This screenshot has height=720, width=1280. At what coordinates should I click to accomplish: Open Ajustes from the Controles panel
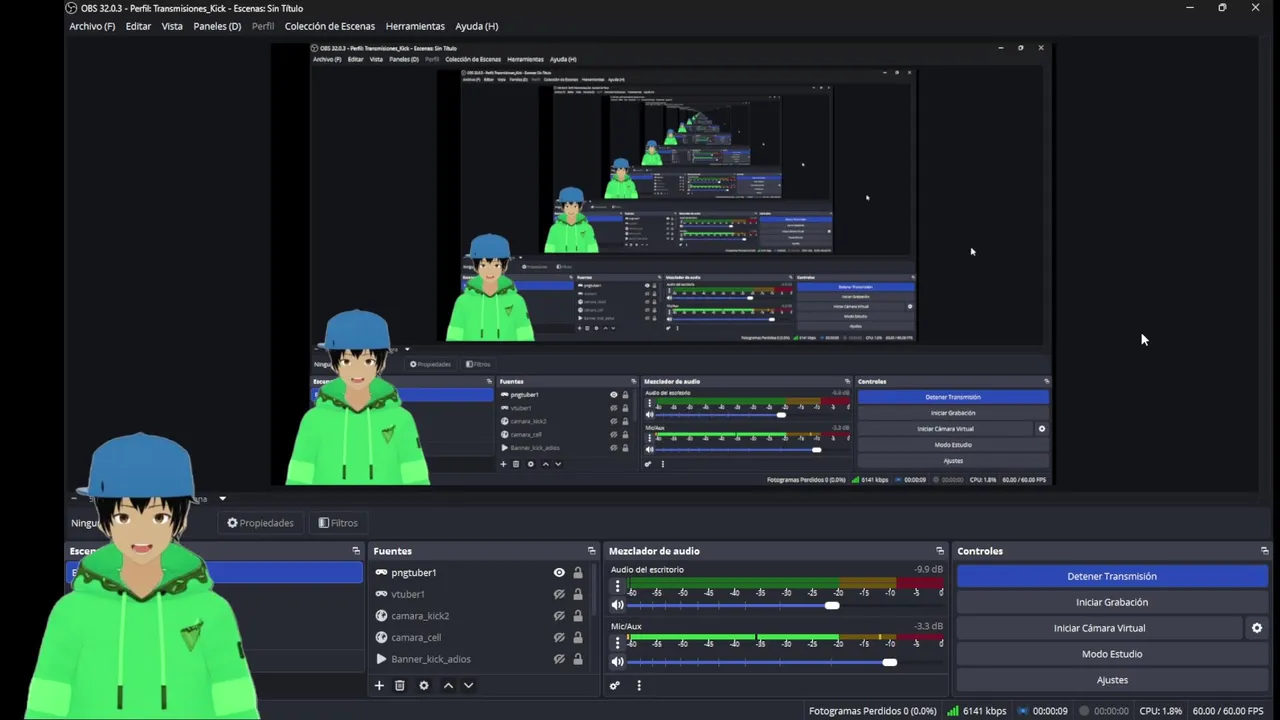click(1112, 680)
